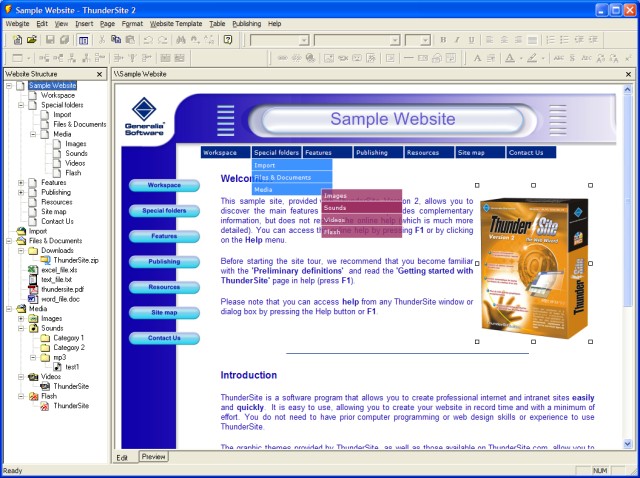This screenshot has height=478, width=640.
Task: Click the superscript x² toolbar icon
Action: (x=628, y=58)
